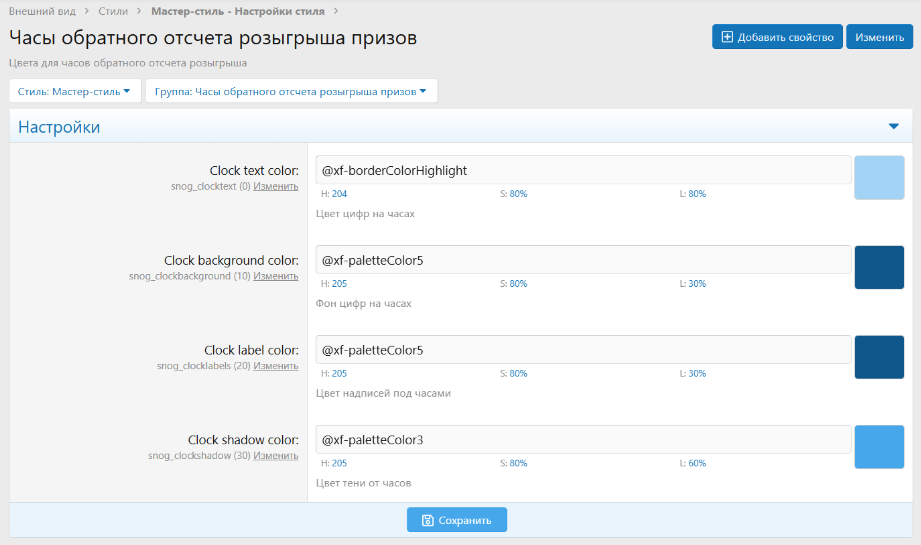Viewport: 921px width, 545px height.
Task: Open the Clock background color swatch
Action: tap(879, 268)
